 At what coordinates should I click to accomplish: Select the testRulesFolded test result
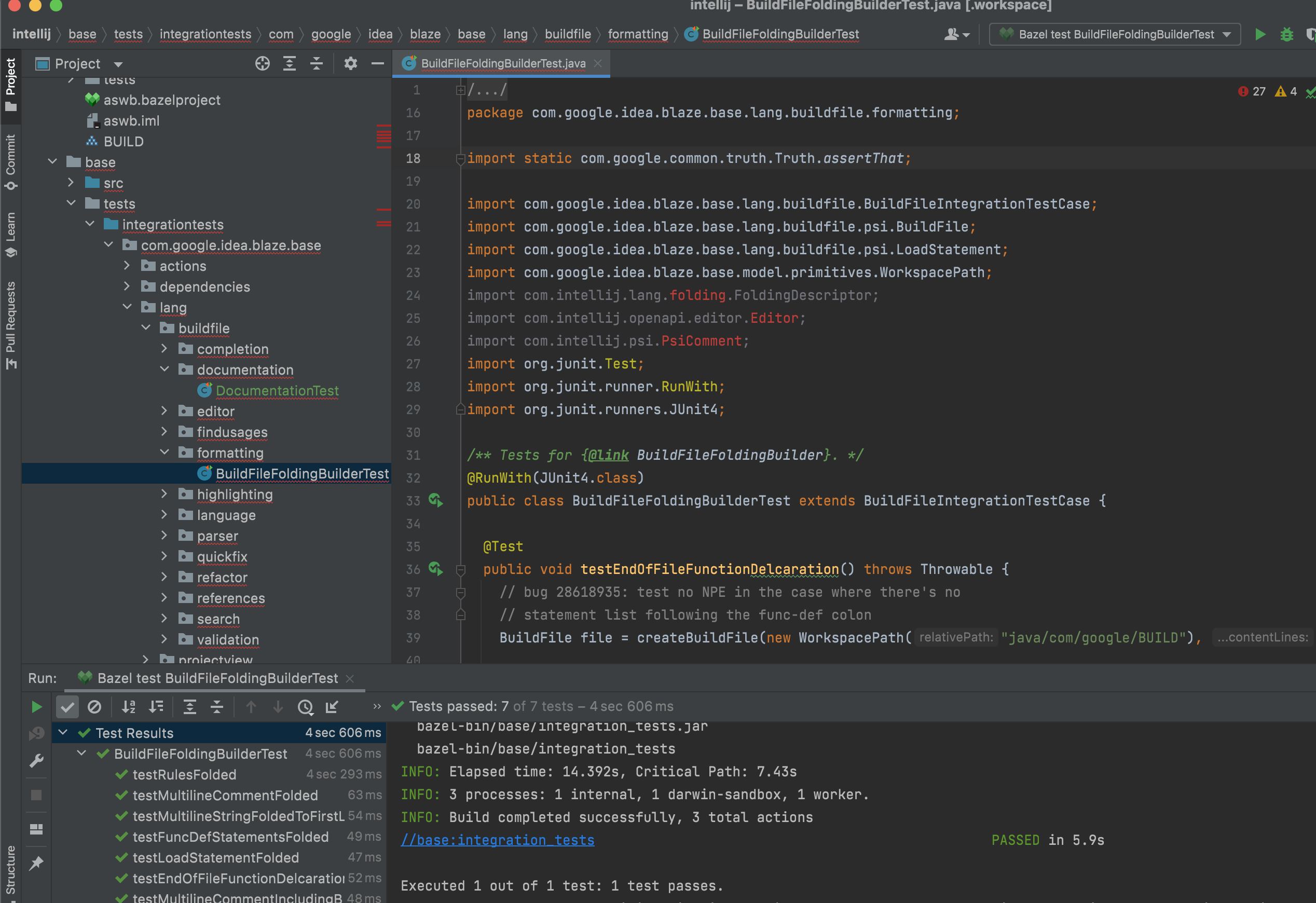click(184, 774)
